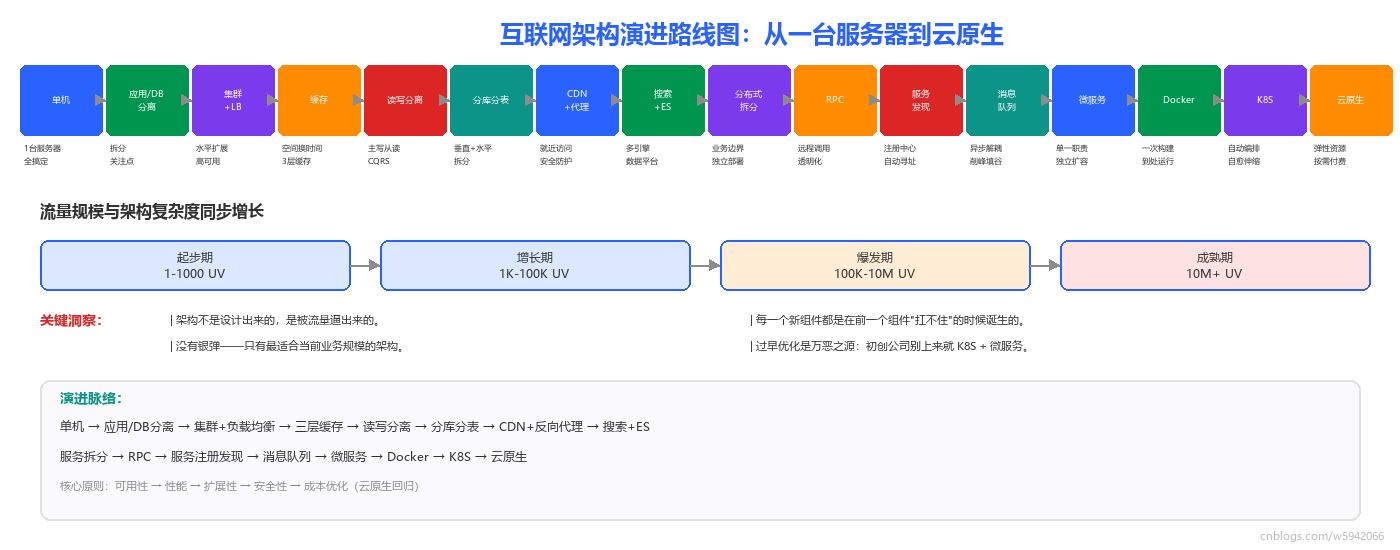Select the caption 到处运行
This screenshot has height=550, width=1400.
click(x=1158, y=161)
